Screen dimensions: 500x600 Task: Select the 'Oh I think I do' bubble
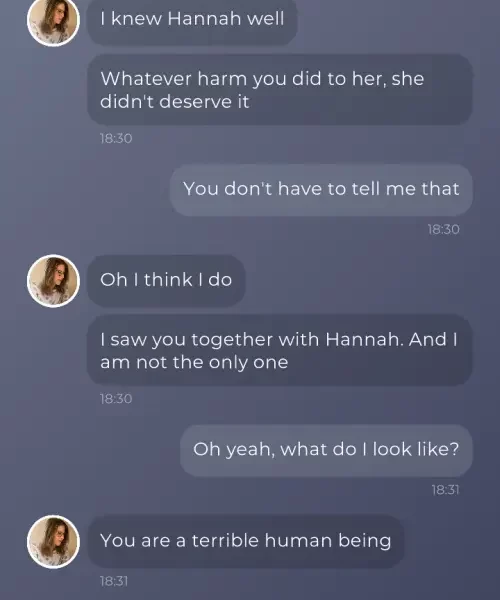point(166,280)
